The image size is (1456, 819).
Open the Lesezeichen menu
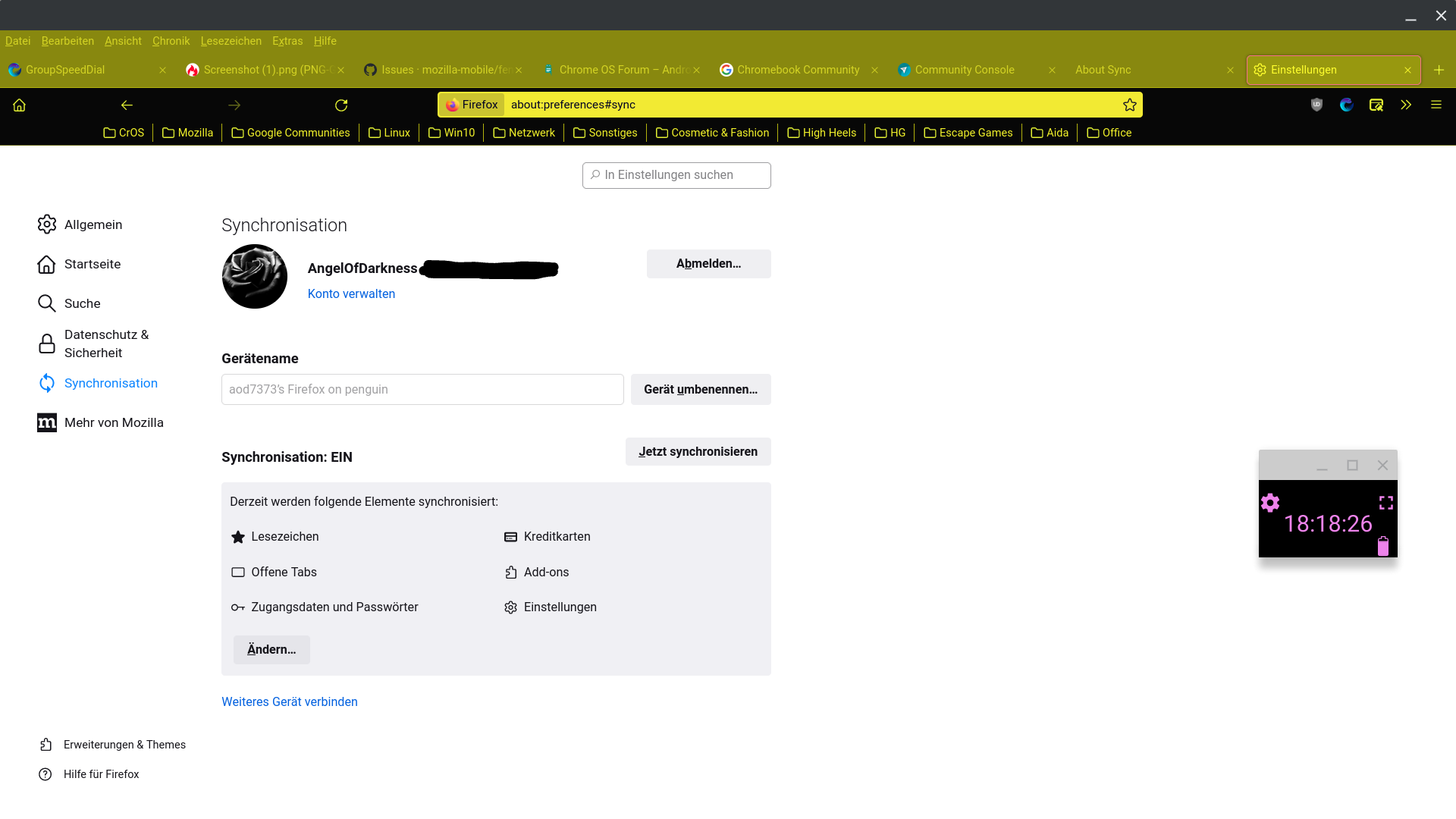click(x=231, y=41)
